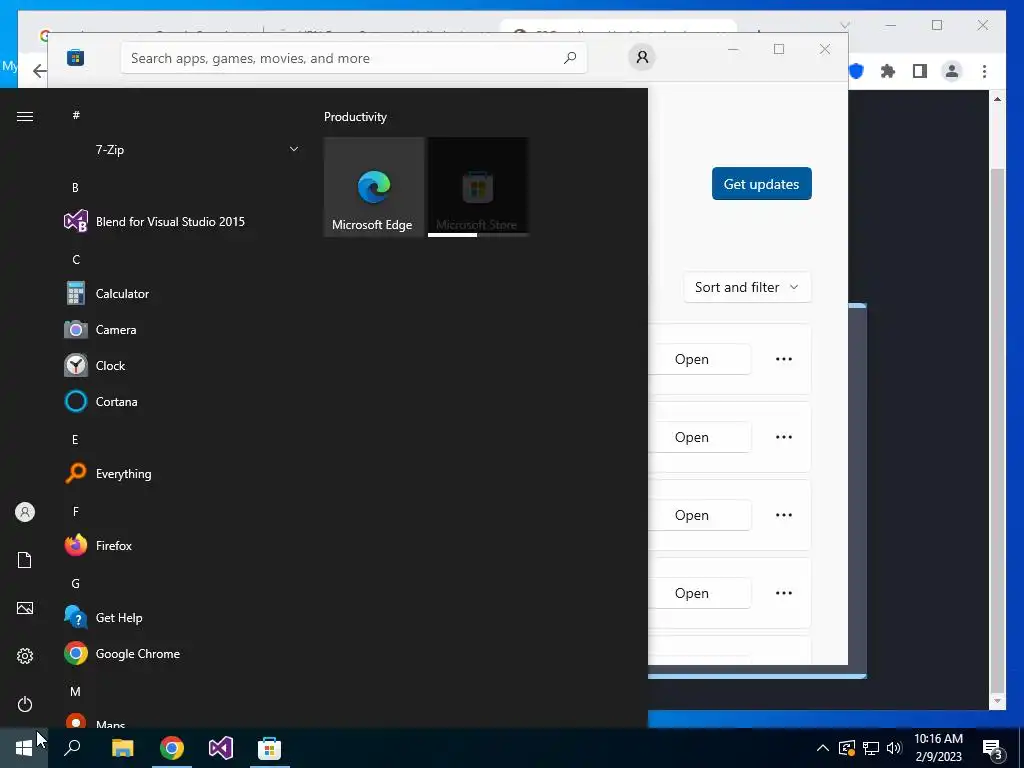The image size is (1024, 768).
Task: Open more options for third app row
Action: click(784, 515)
